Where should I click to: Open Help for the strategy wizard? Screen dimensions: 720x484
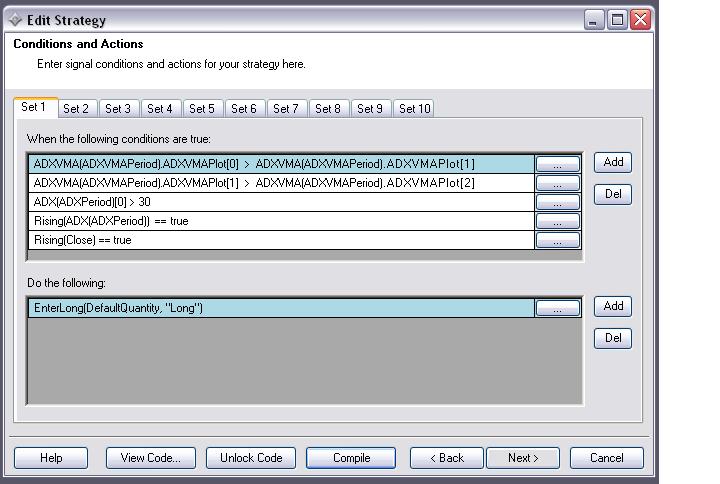(51, 458)
